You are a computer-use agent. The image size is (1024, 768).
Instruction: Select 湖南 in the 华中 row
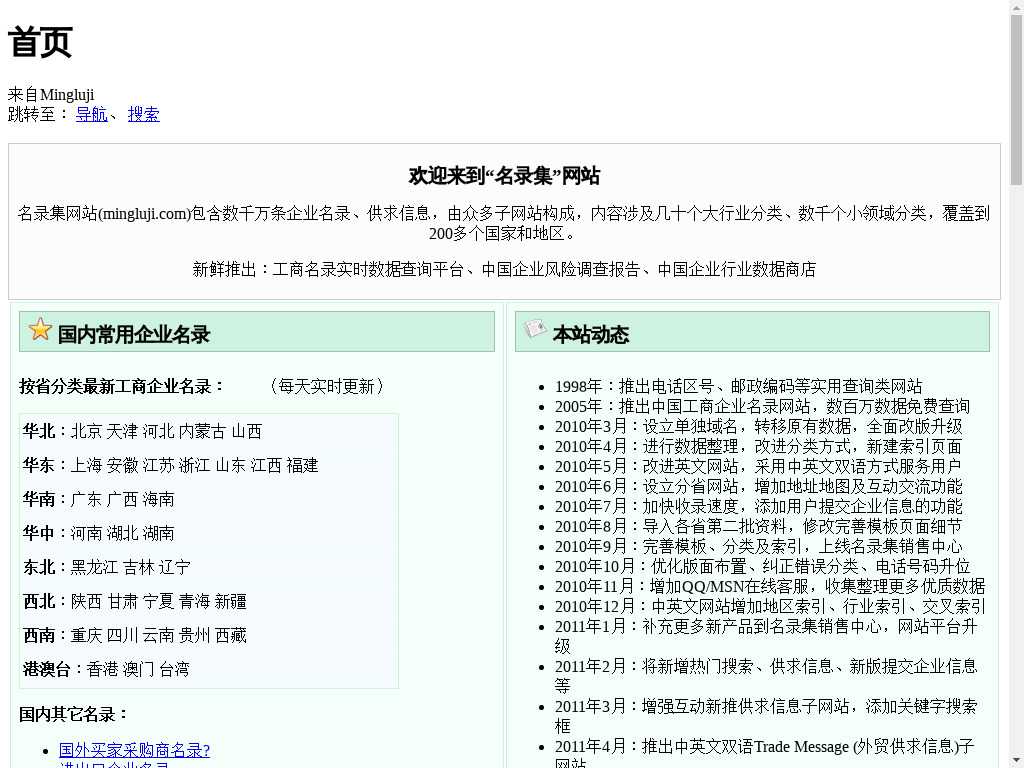159,533
